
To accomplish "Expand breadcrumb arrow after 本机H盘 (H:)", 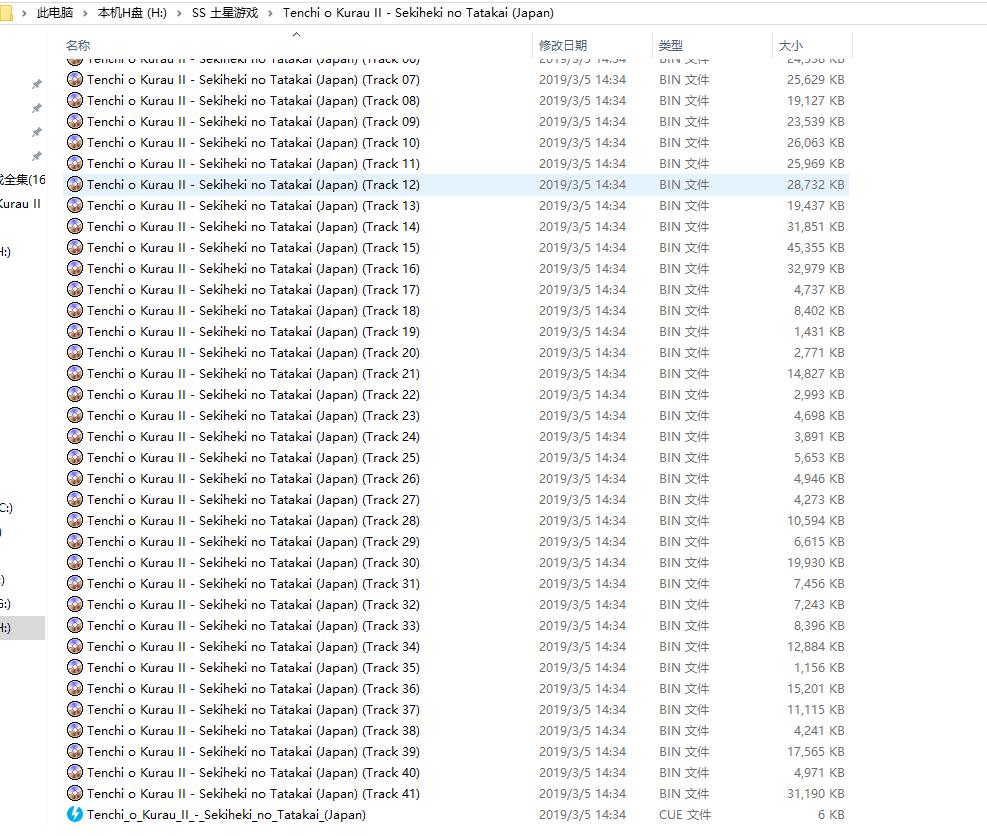I will 179,13.
